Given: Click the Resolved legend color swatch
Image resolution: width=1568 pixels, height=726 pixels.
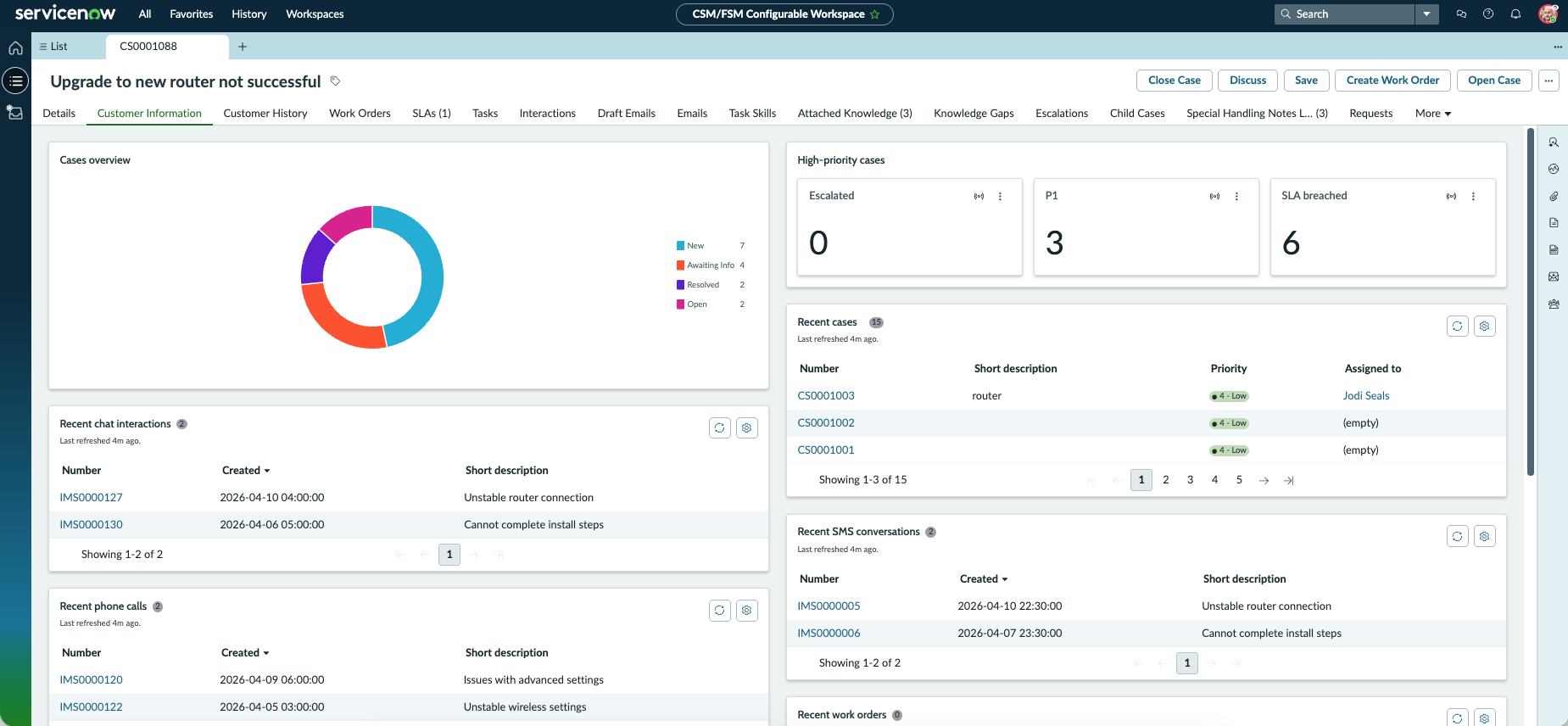Looking at the screenshot, I should coord(680,285).
